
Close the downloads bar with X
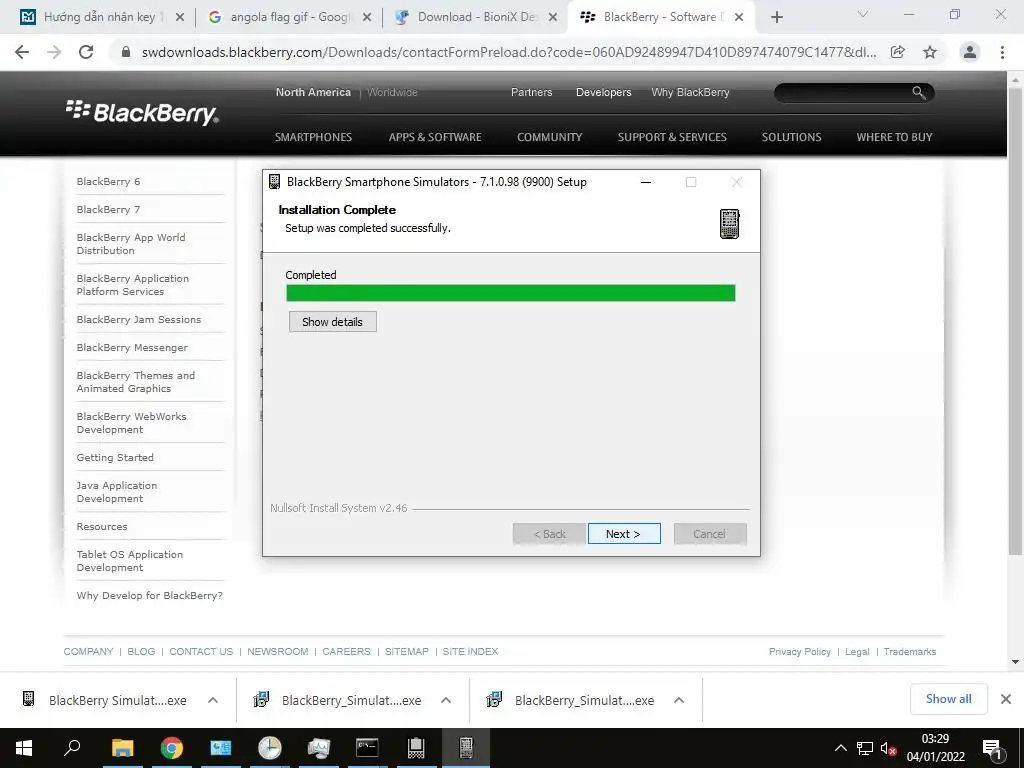click(1006, 699)
